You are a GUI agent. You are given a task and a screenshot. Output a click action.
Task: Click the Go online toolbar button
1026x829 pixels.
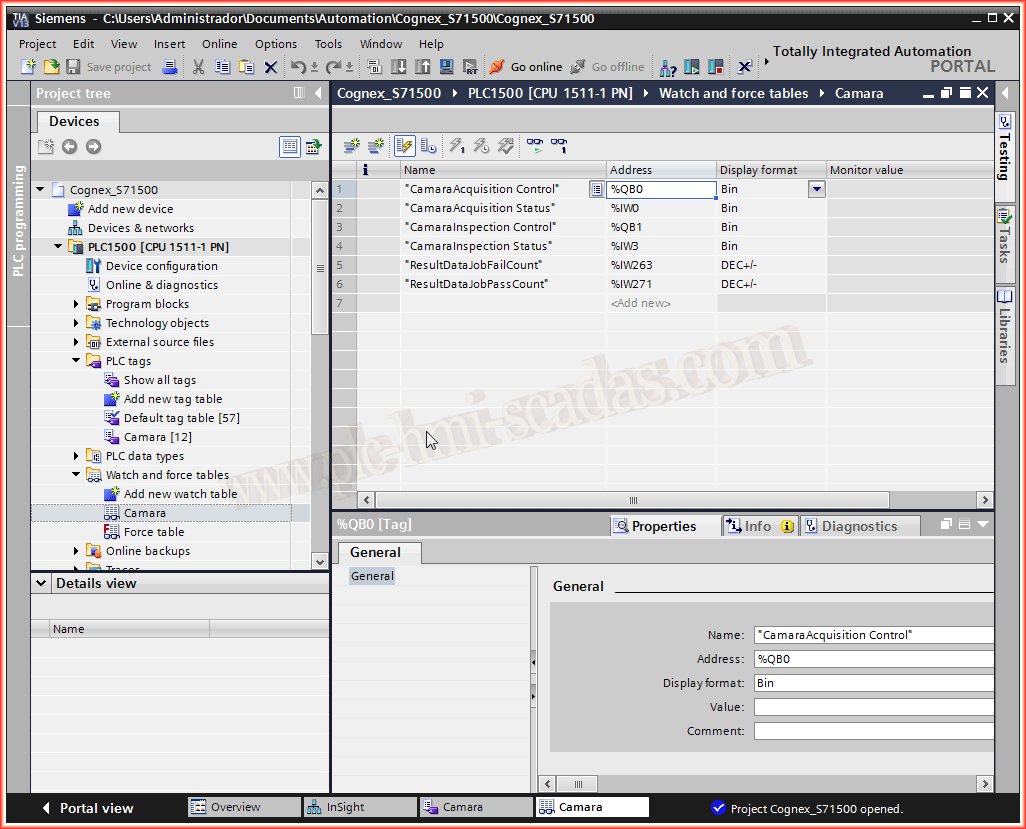(526, 67)
